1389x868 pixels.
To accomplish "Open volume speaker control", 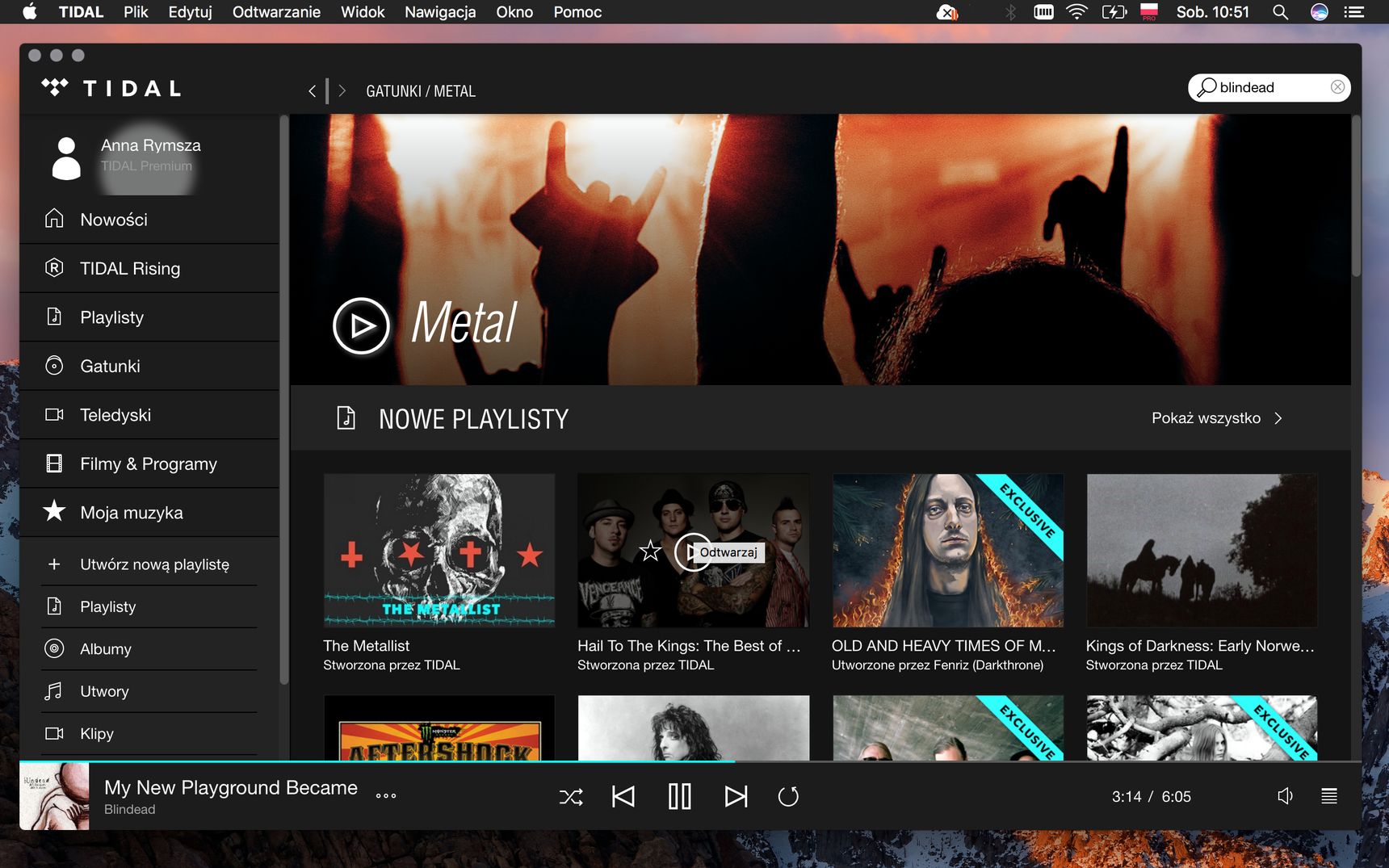I will [1286, 796].
